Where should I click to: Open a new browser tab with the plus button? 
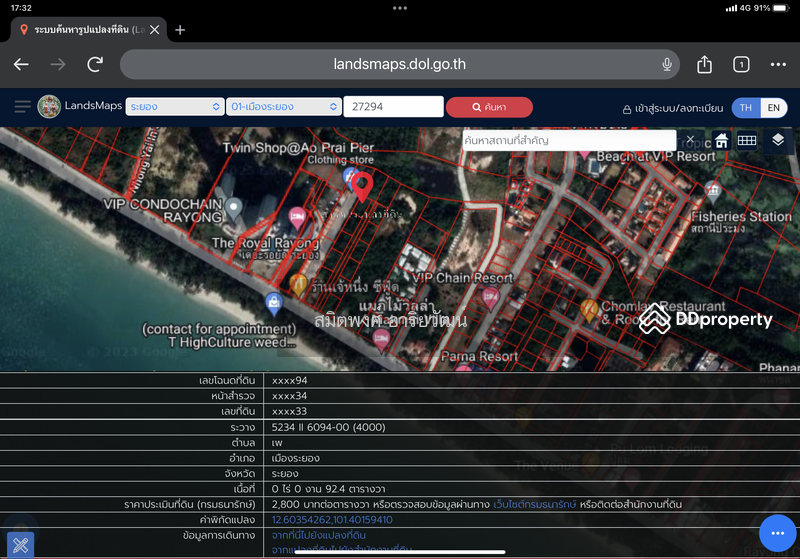180,30
